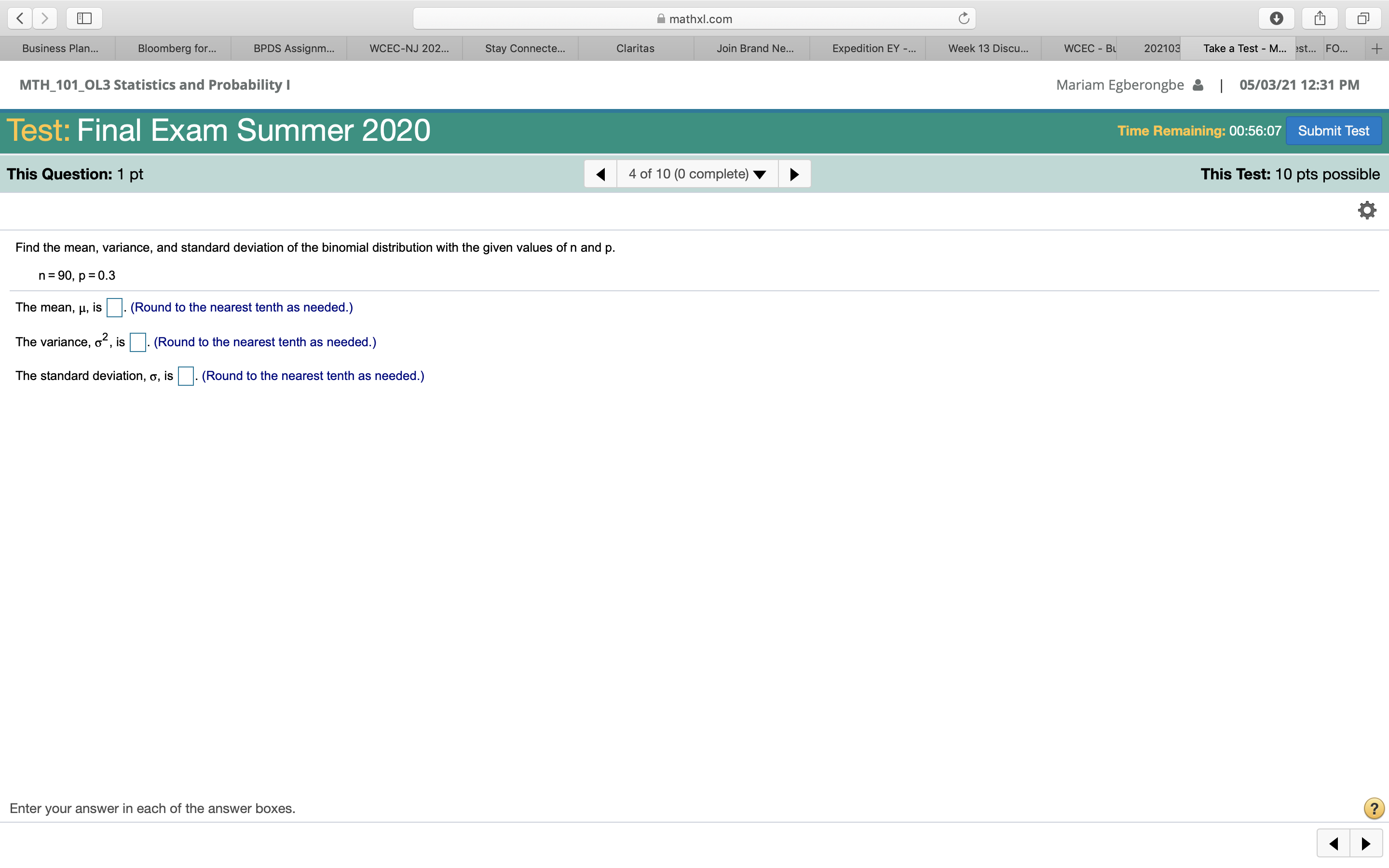This screenshot has width=1389, height=868.
Task: Click the MTH_101_OL3 course title link
Action: (155, 85)
